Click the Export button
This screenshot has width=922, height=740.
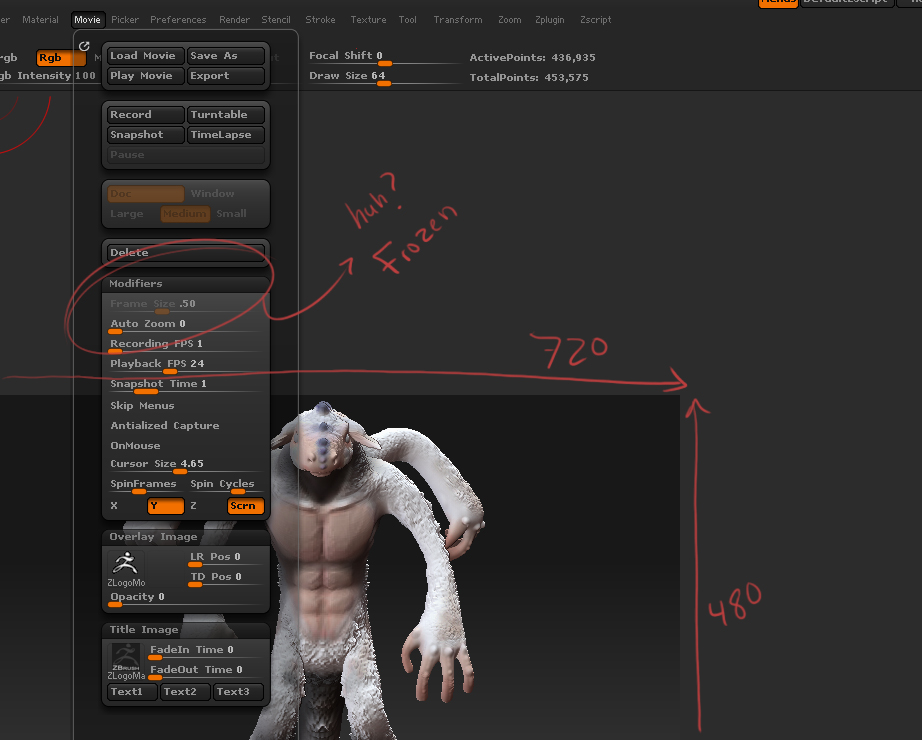tap(226, 76)
